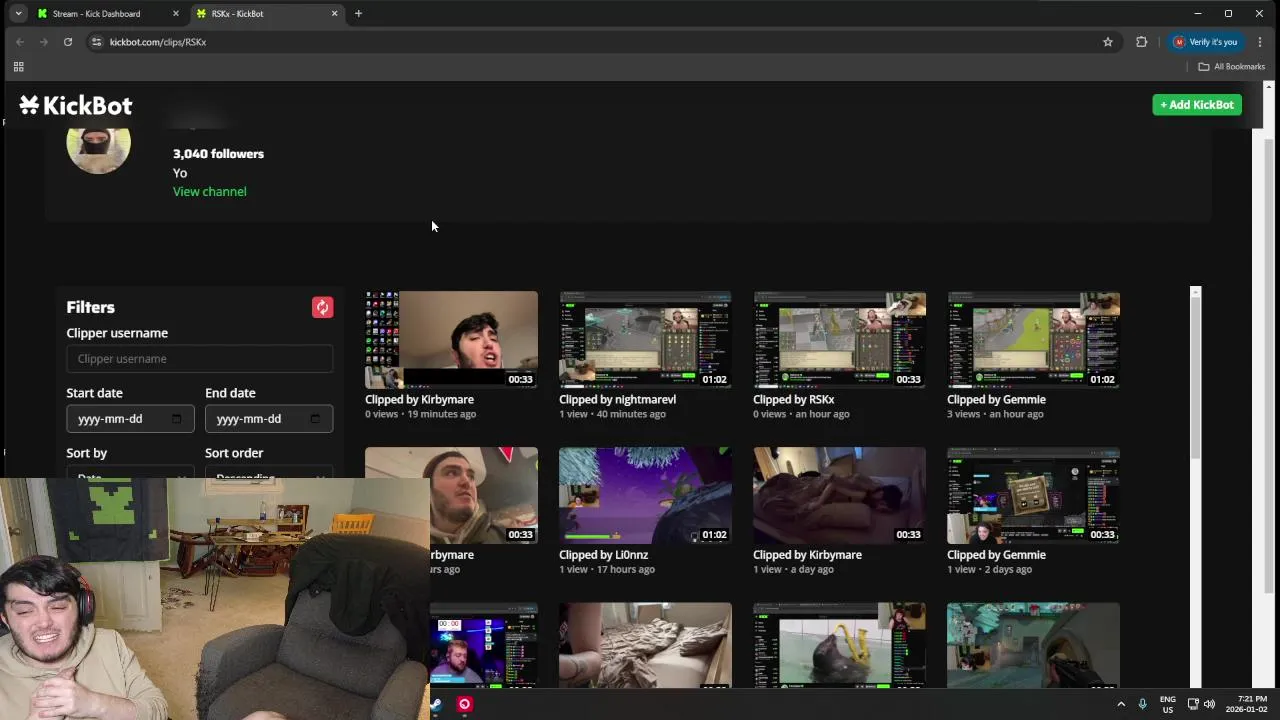This screenshot has width=1280, height=720.
Task: Open the RSKx channel avatar
Action: pyautogui.click(x=98, y=148)
